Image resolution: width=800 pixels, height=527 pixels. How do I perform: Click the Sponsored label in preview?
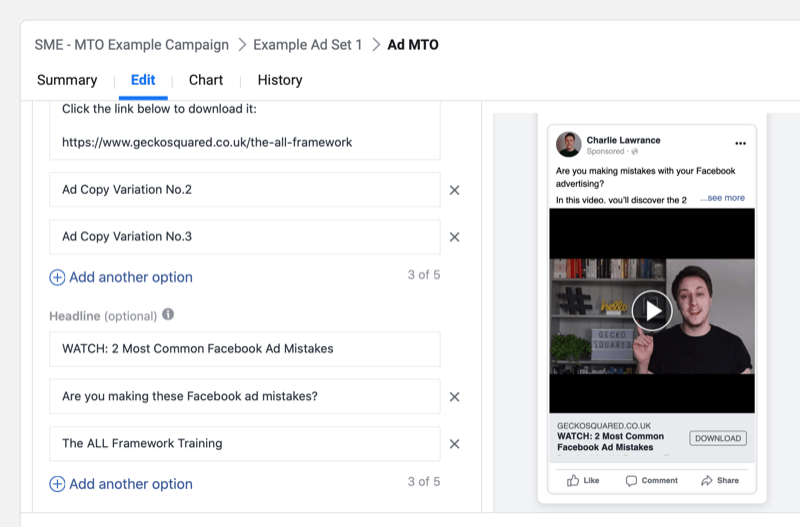point(605,152)
